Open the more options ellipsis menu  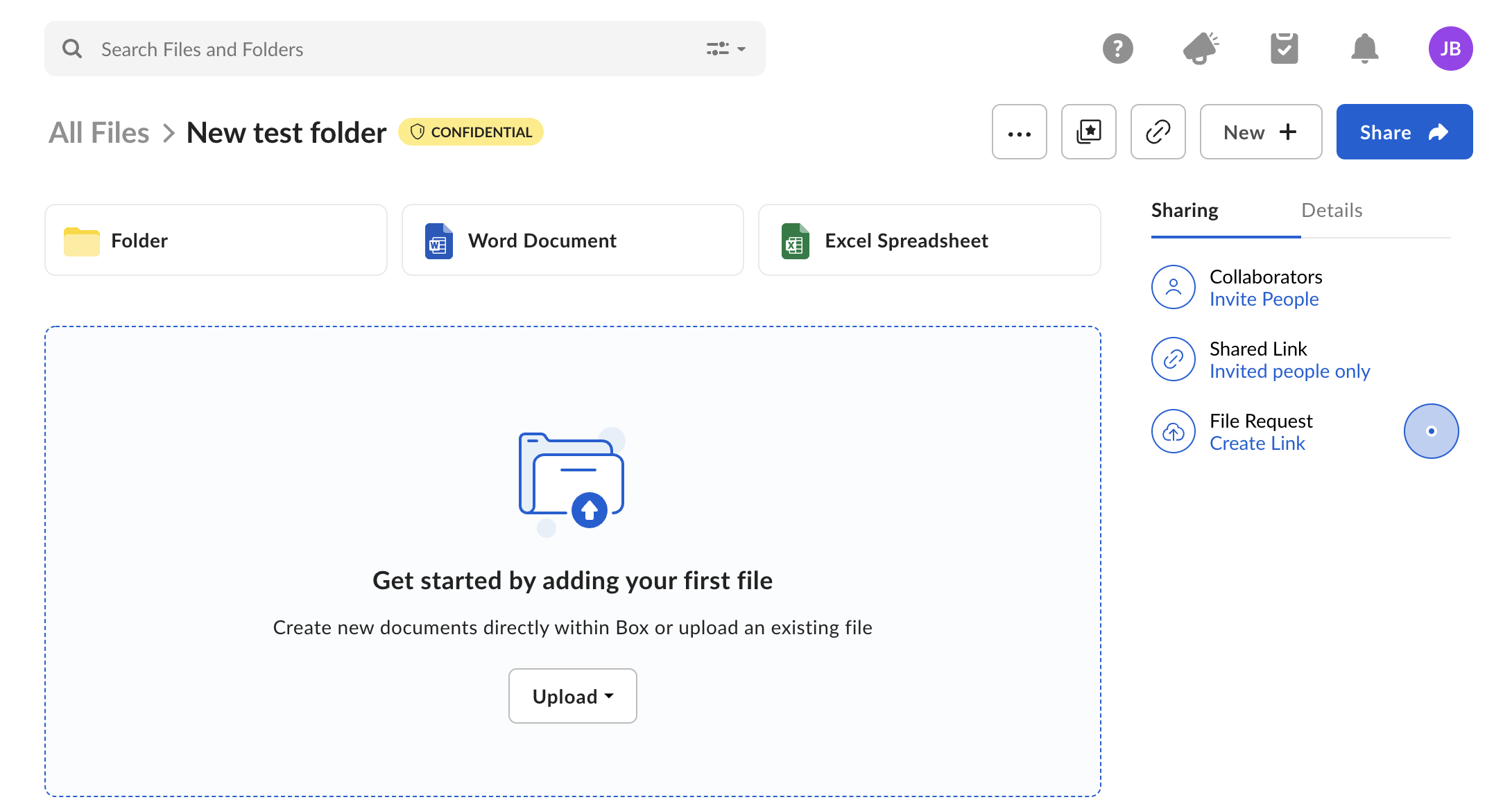[x=1019, y=131]
